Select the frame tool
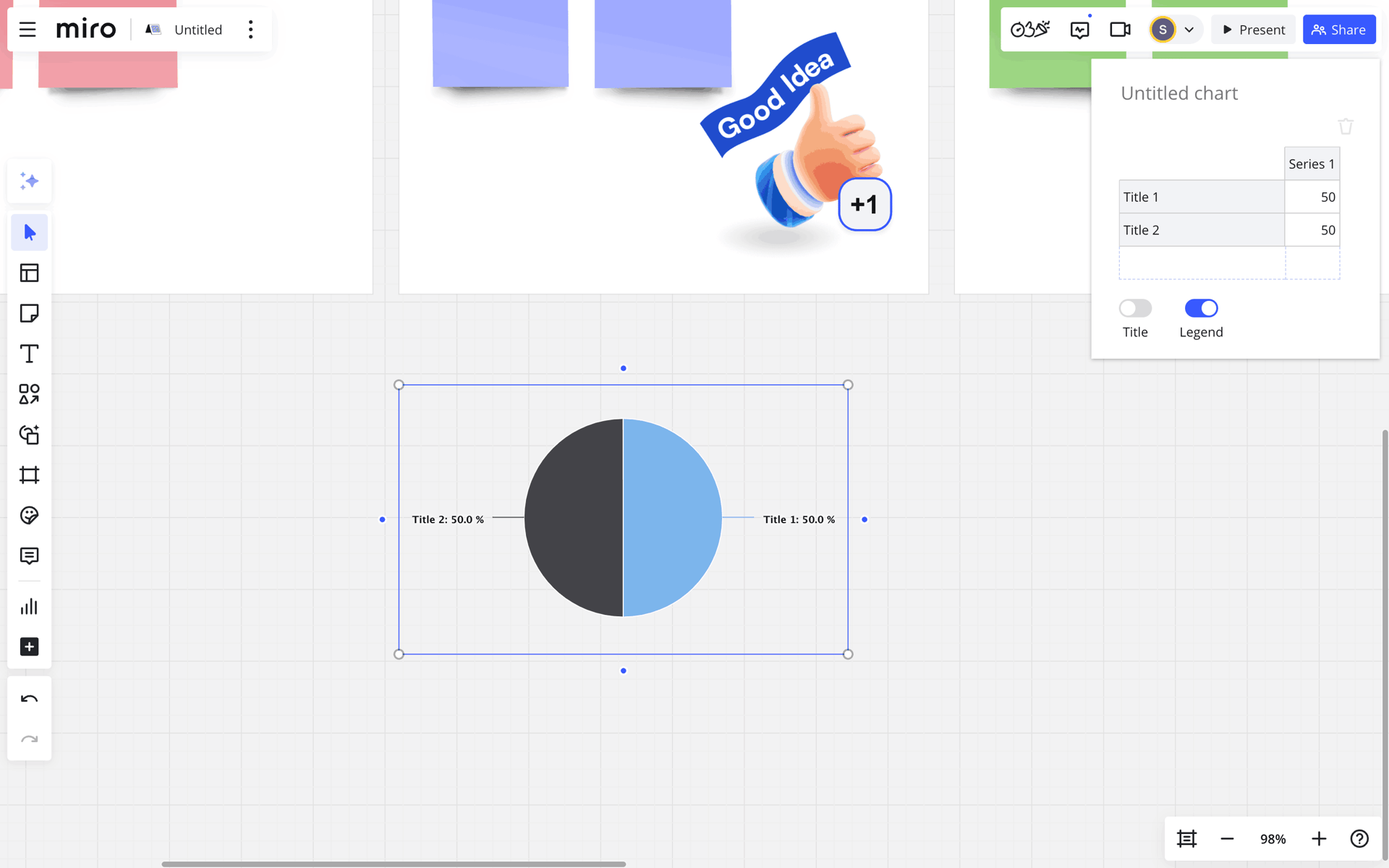The height and width of the screenshot is (868, 1389). 30,475
